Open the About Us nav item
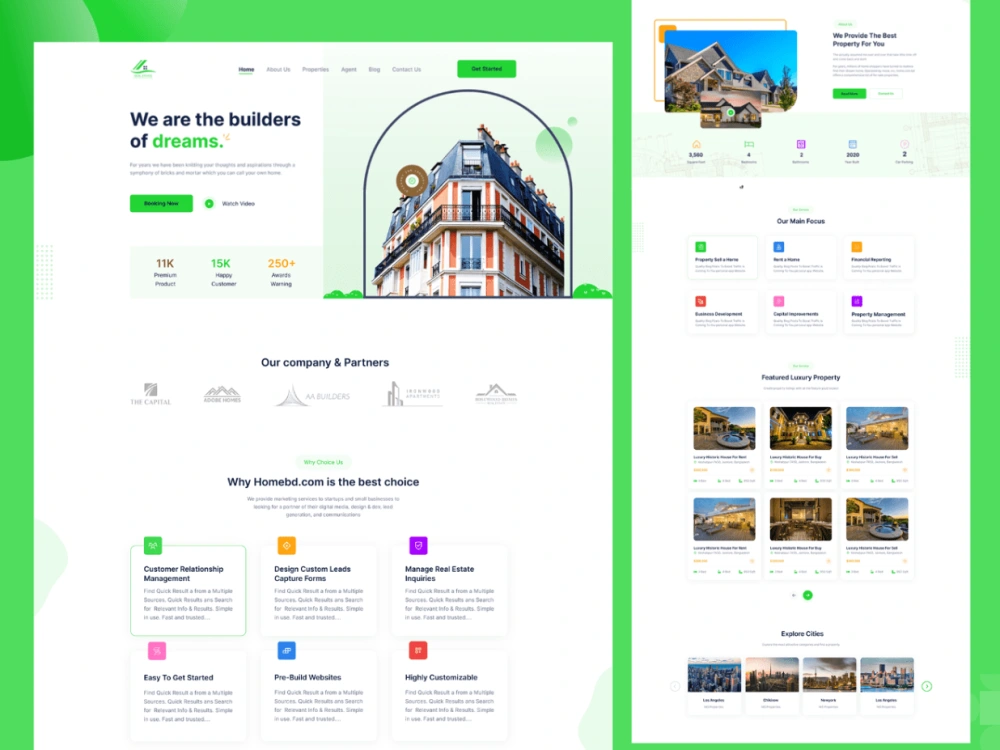 [278, 70]
